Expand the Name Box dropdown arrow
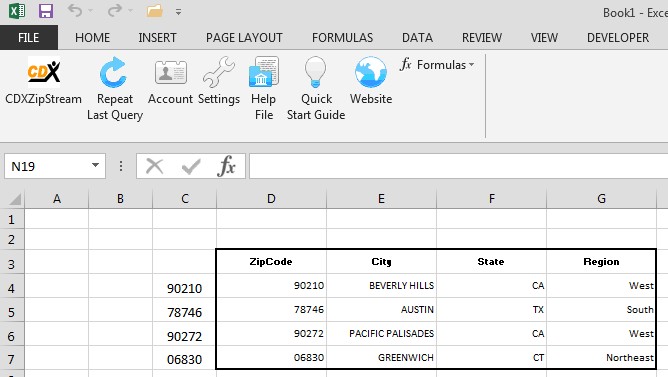668x377 pixels. [x=95, y=166]
